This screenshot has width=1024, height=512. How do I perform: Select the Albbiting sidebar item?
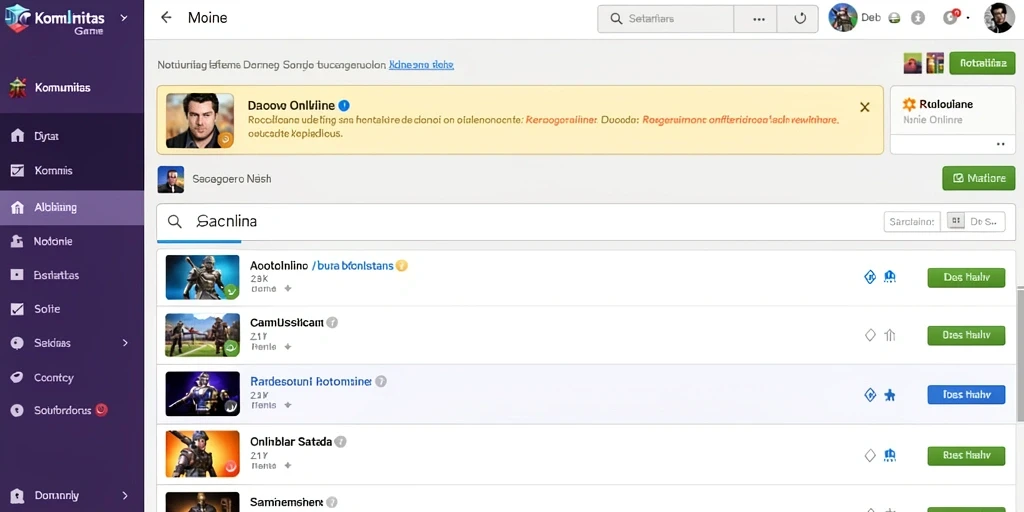point(72,208)
